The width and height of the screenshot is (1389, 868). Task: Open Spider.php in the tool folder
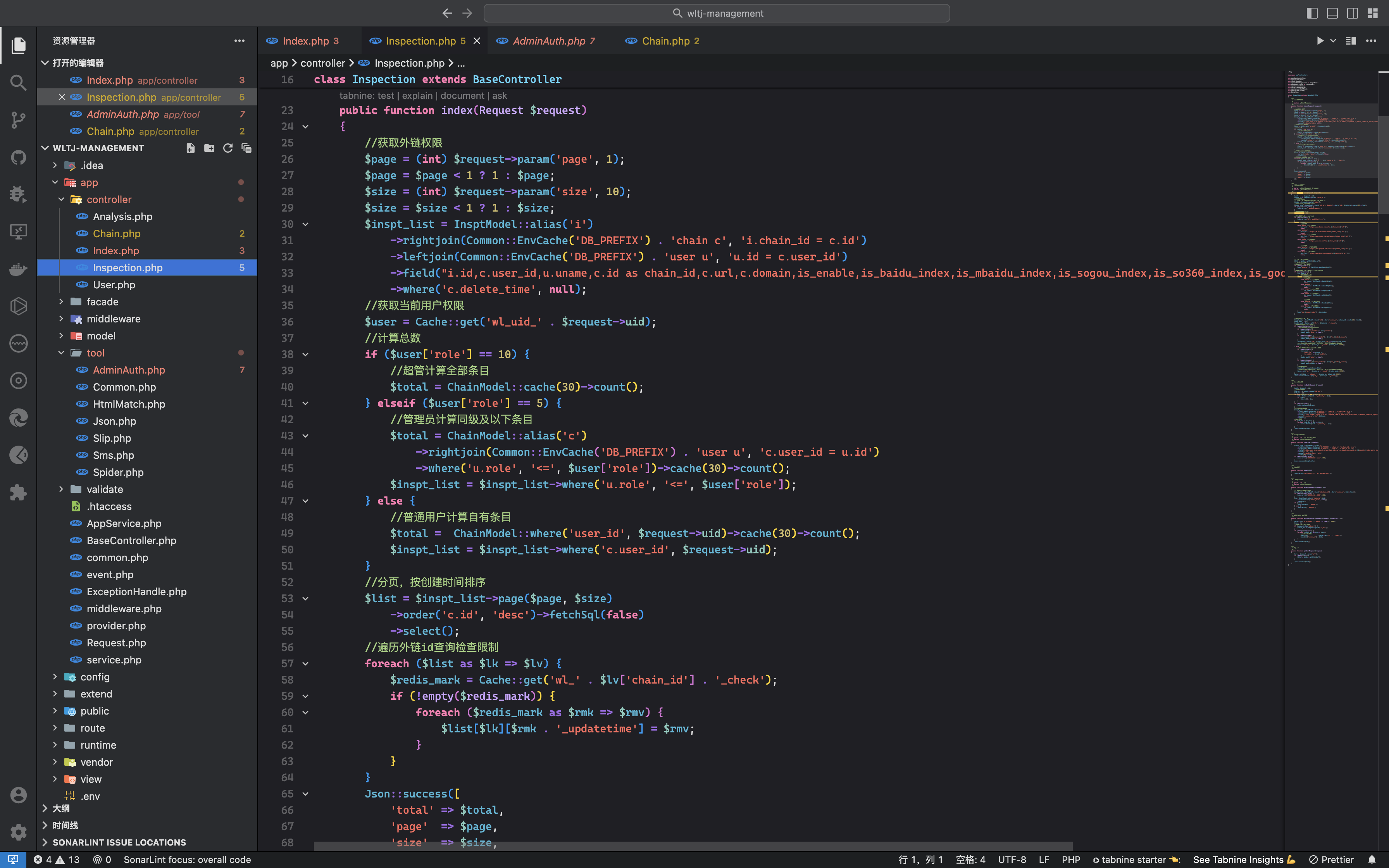[118, 472]
